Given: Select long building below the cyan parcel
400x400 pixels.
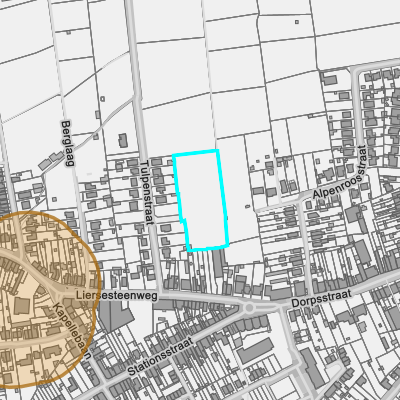Looking at the screenshot, I should (x=218, y=263).
